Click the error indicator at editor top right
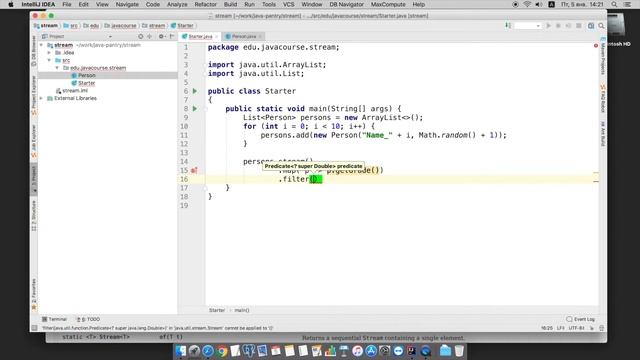Viewport: 640px width, 360px height. 596,46
